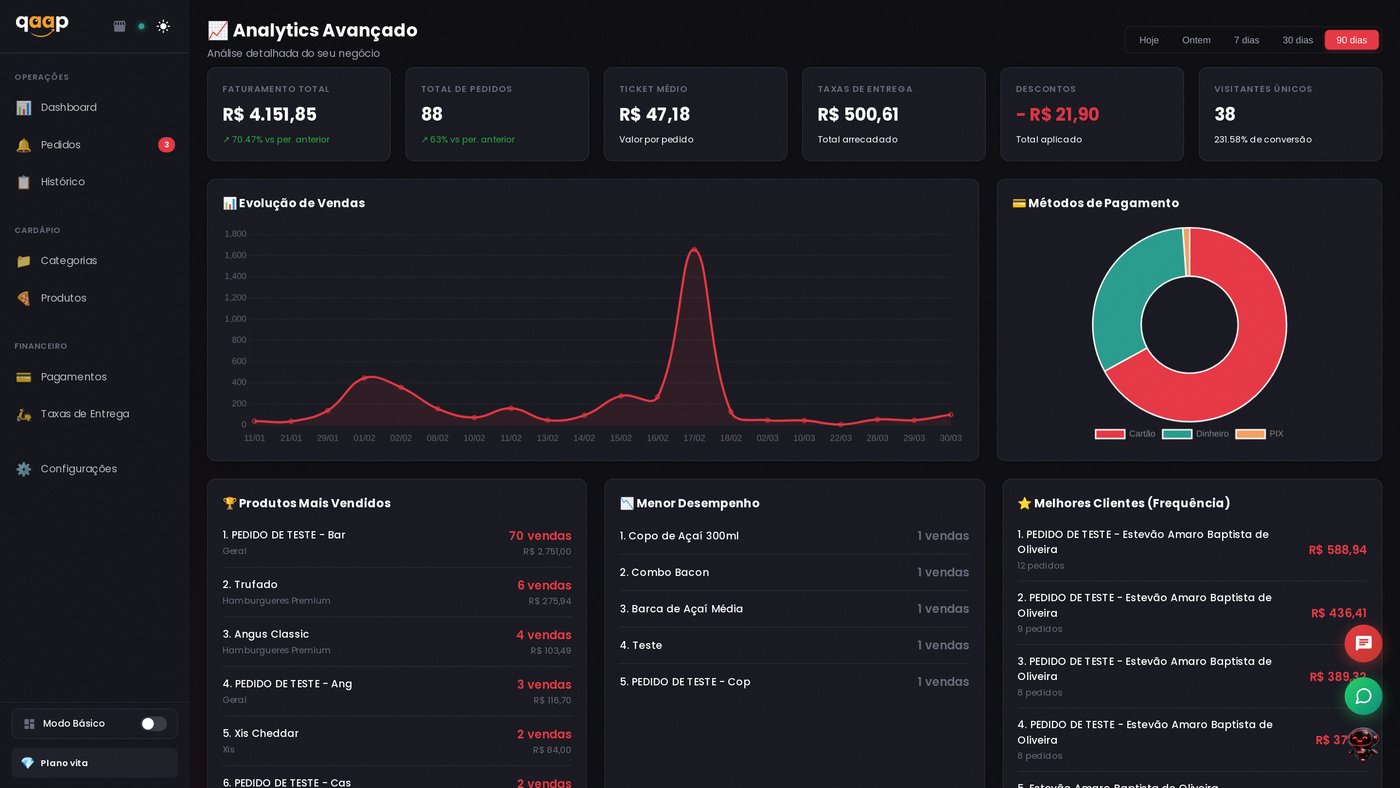
Task: Click the Categorias folder icon
Action: pyautogui.click(x=24, y=261)
